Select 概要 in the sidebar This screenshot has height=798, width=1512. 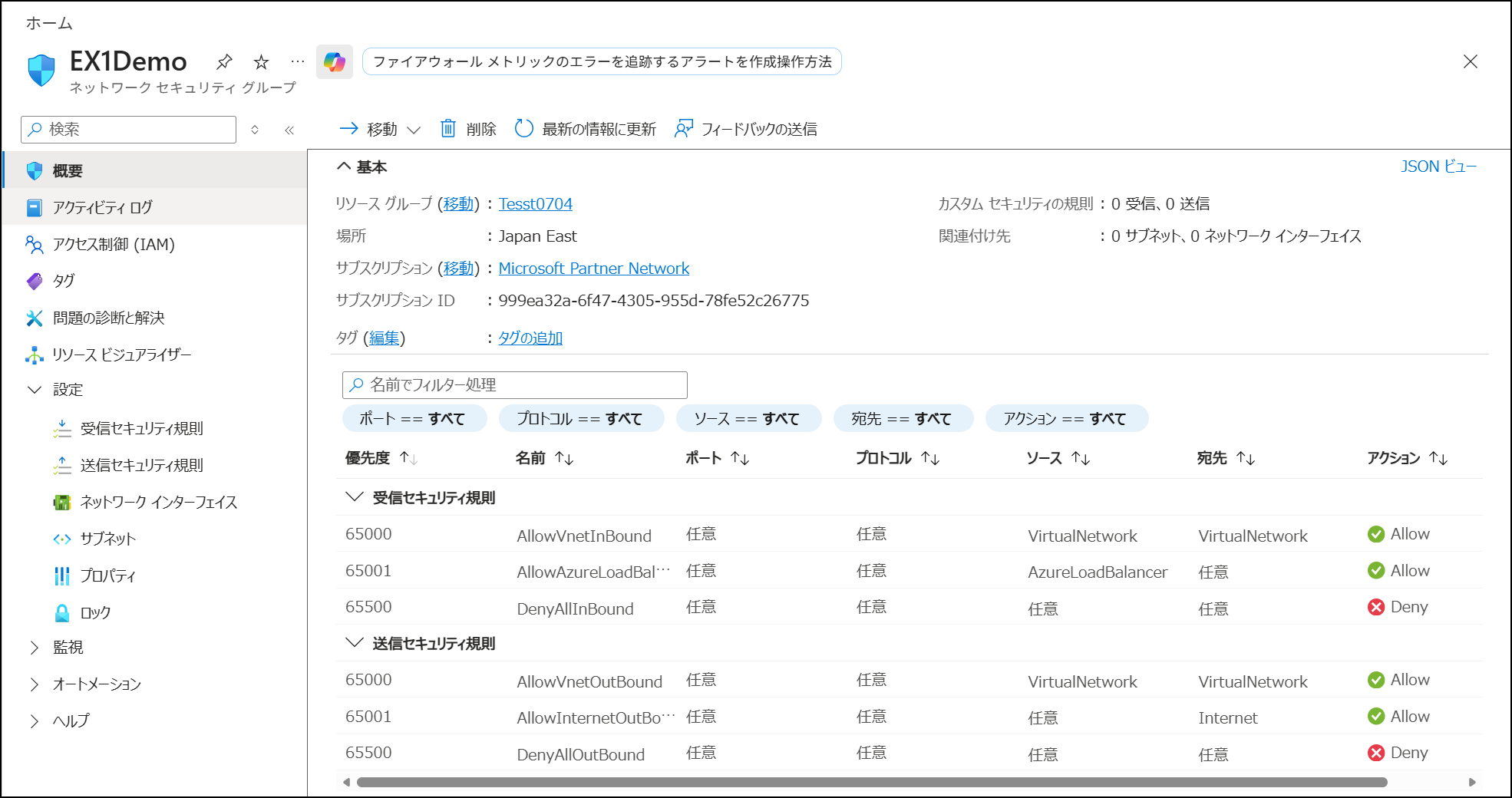pos(155,170)
